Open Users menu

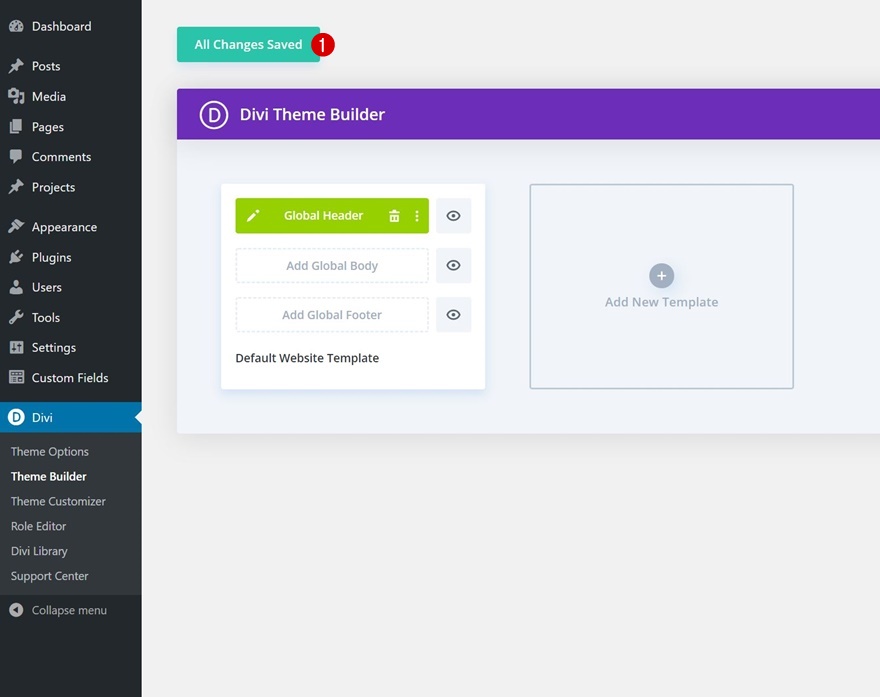point(71,287)
